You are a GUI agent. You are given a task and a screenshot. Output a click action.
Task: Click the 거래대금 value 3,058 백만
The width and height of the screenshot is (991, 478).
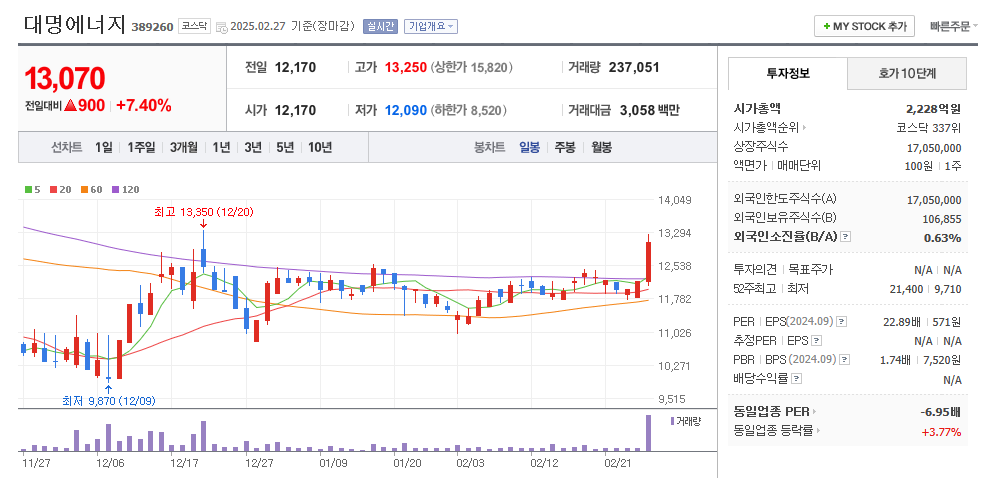pos(650,111)
